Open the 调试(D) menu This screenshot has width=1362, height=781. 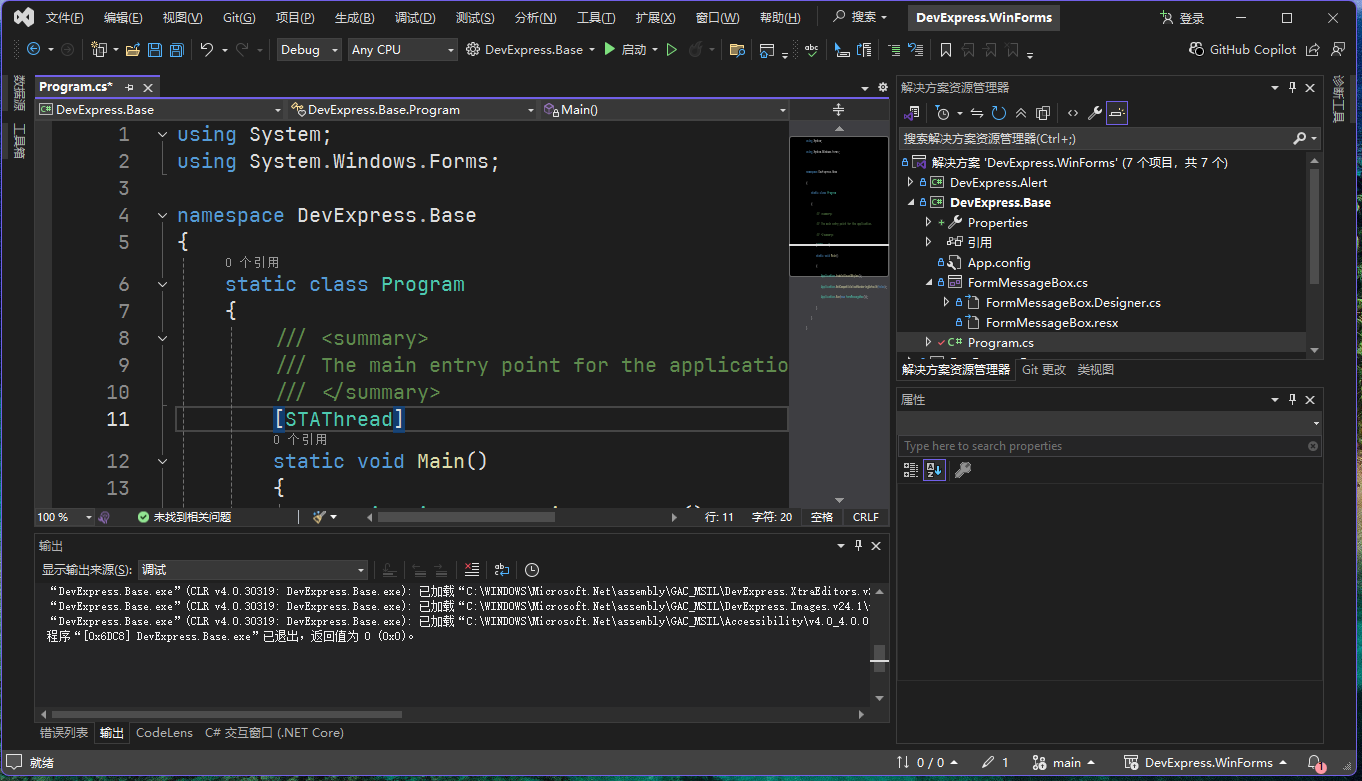415,18
